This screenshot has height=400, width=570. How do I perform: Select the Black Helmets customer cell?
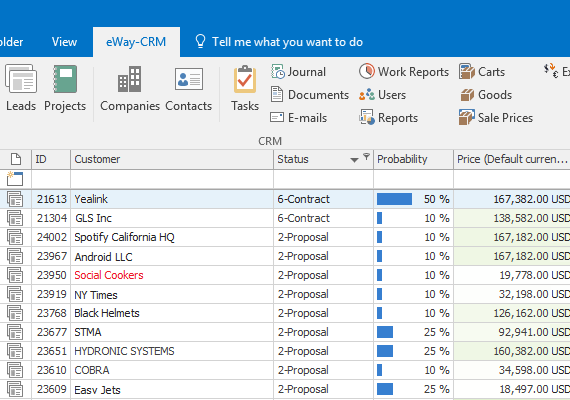coord(172,313)
